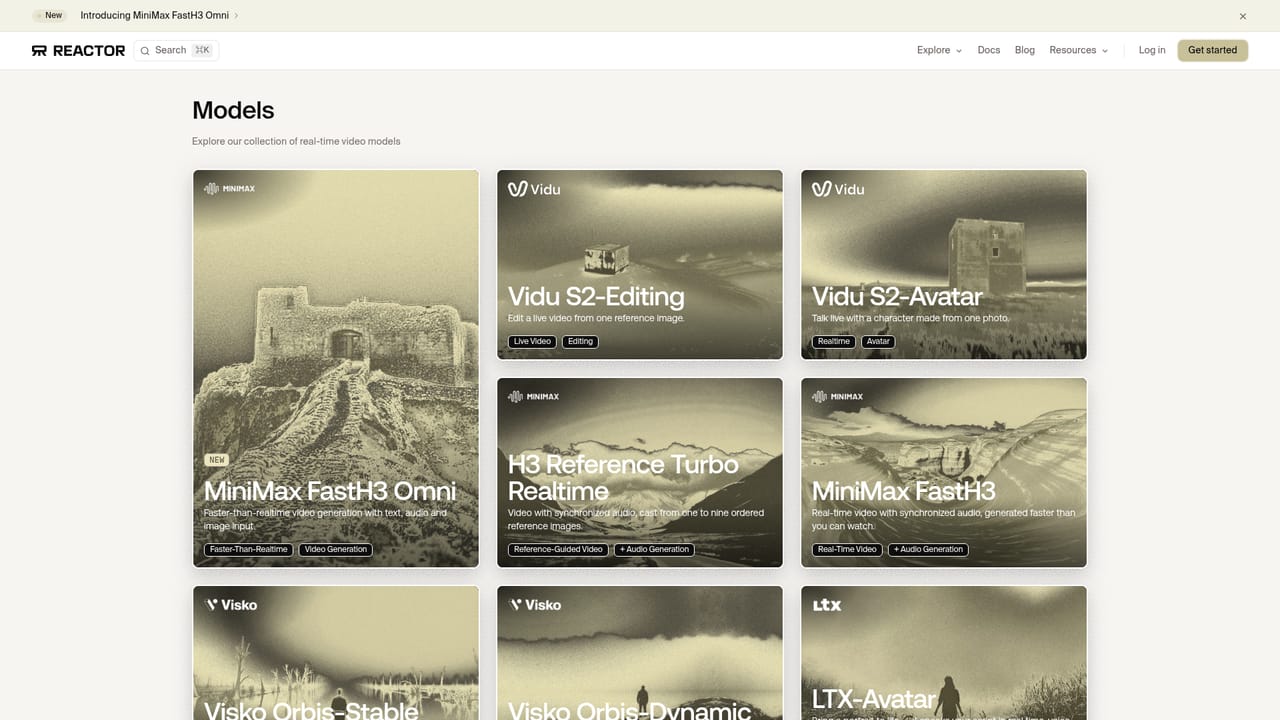Select the 'Avatar' tag on Vidu S2-Avatar
Image resolution: width=1280 pixels, height=720 pixels.
click(878, 341)
